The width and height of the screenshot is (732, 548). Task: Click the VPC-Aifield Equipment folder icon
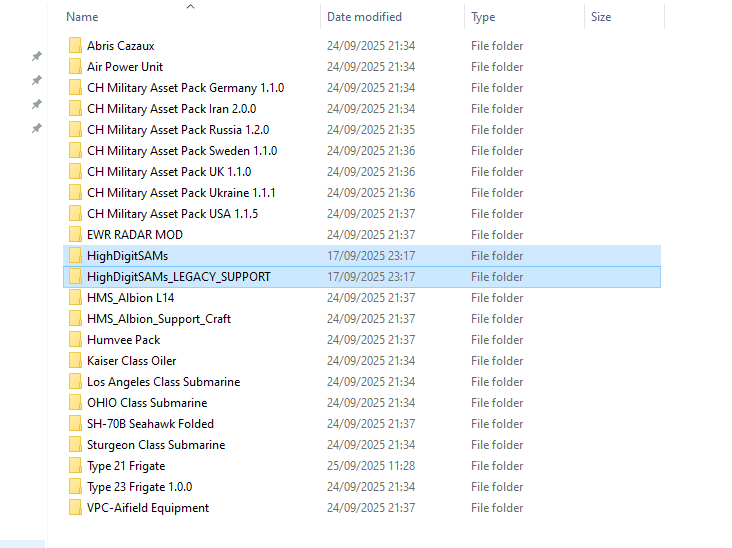click(75, 508)
